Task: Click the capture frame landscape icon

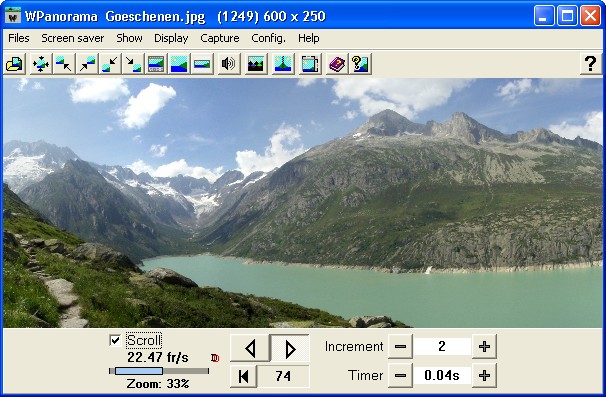Action: coord(310,64)
